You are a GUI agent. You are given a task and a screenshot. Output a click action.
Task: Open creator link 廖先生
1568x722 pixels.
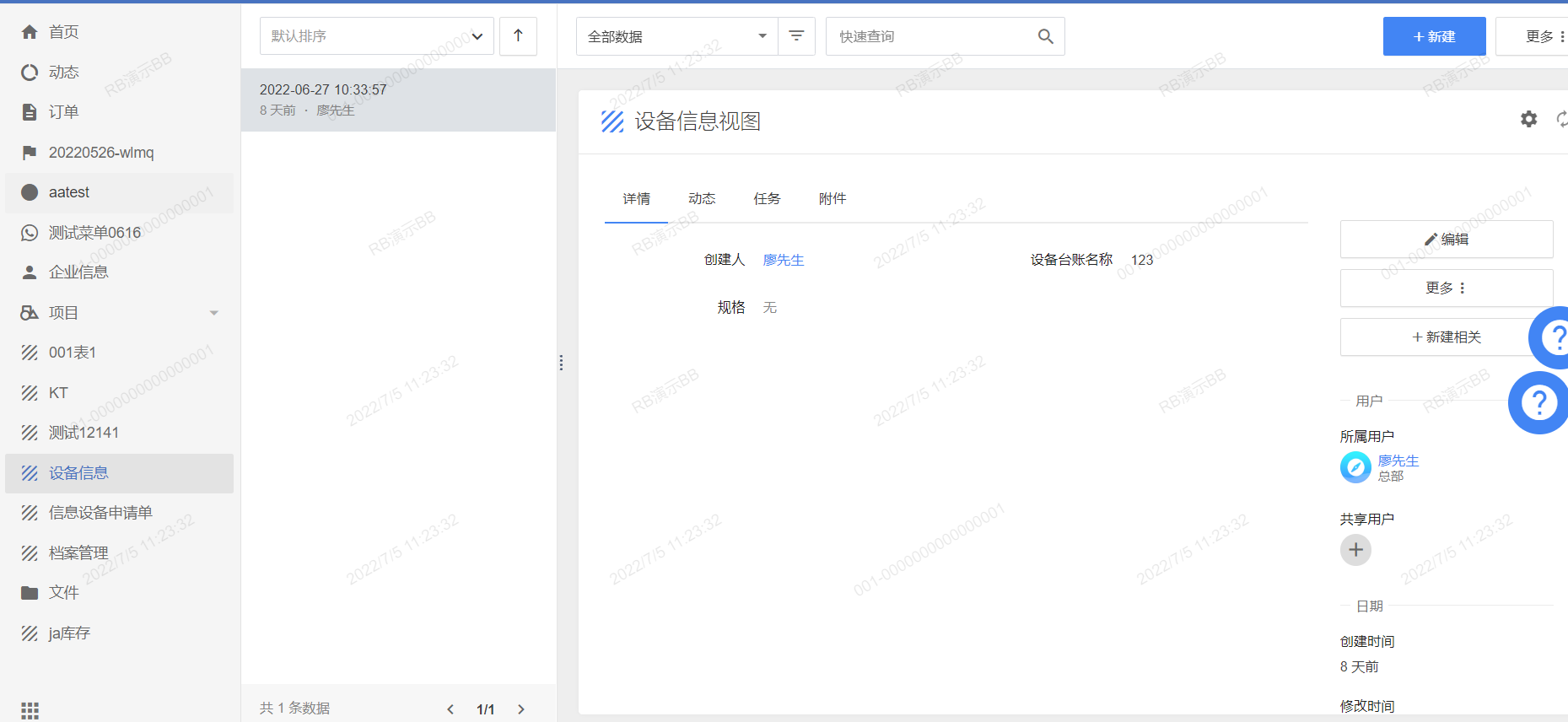(x=784, y=261)
